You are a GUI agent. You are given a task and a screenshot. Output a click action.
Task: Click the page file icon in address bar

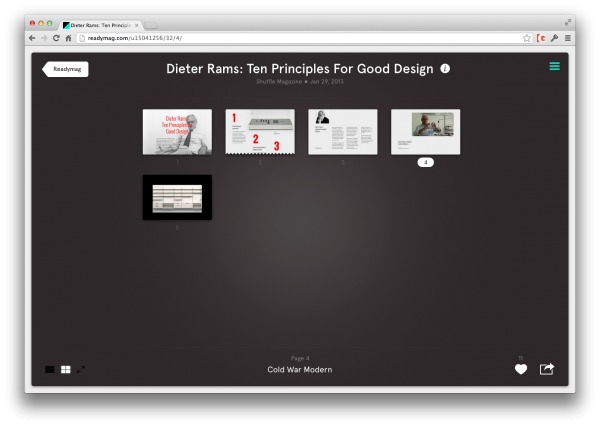click(x=82, y=38)
